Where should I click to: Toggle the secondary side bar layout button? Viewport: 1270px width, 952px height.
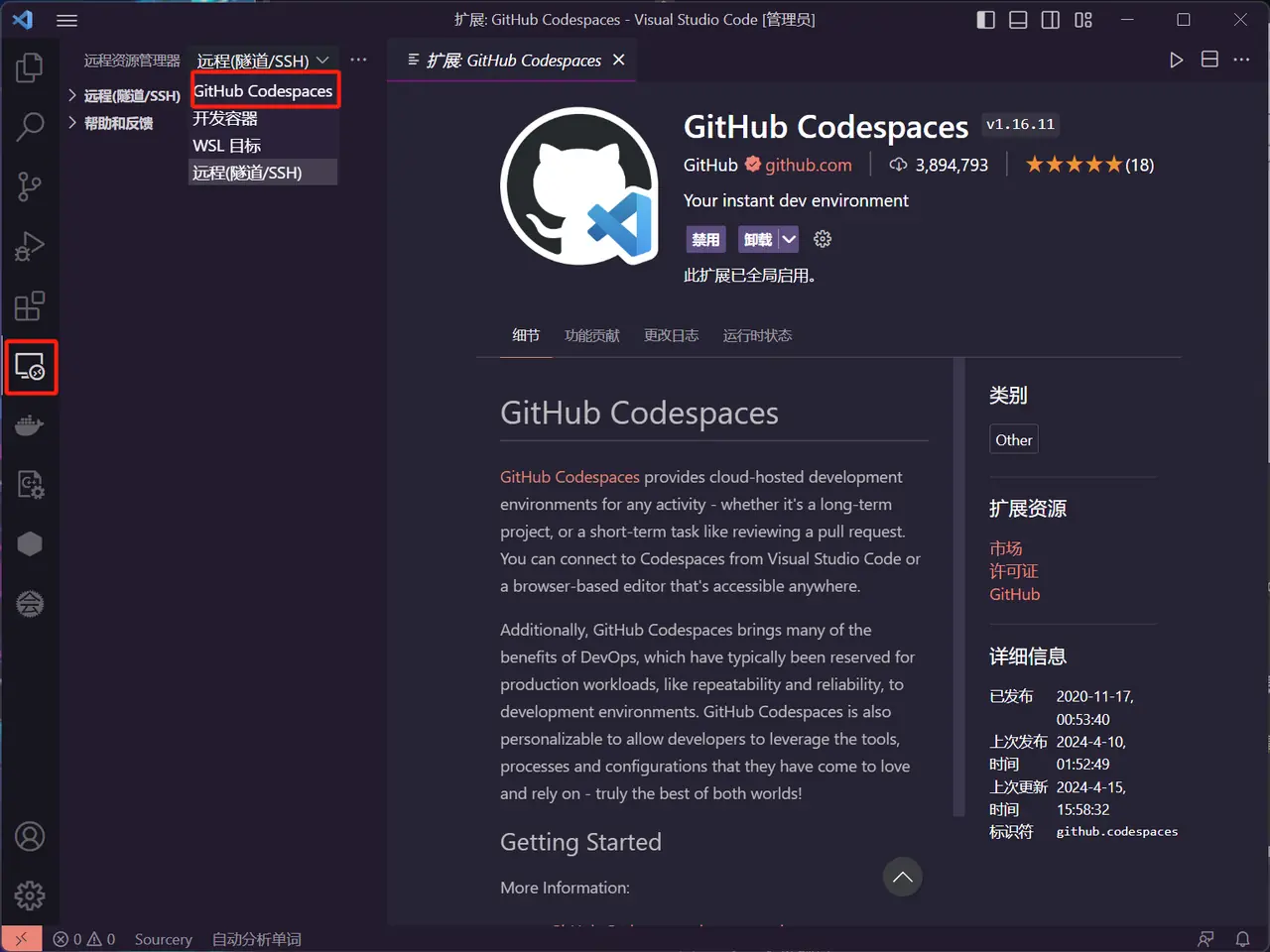point(1050,20)
